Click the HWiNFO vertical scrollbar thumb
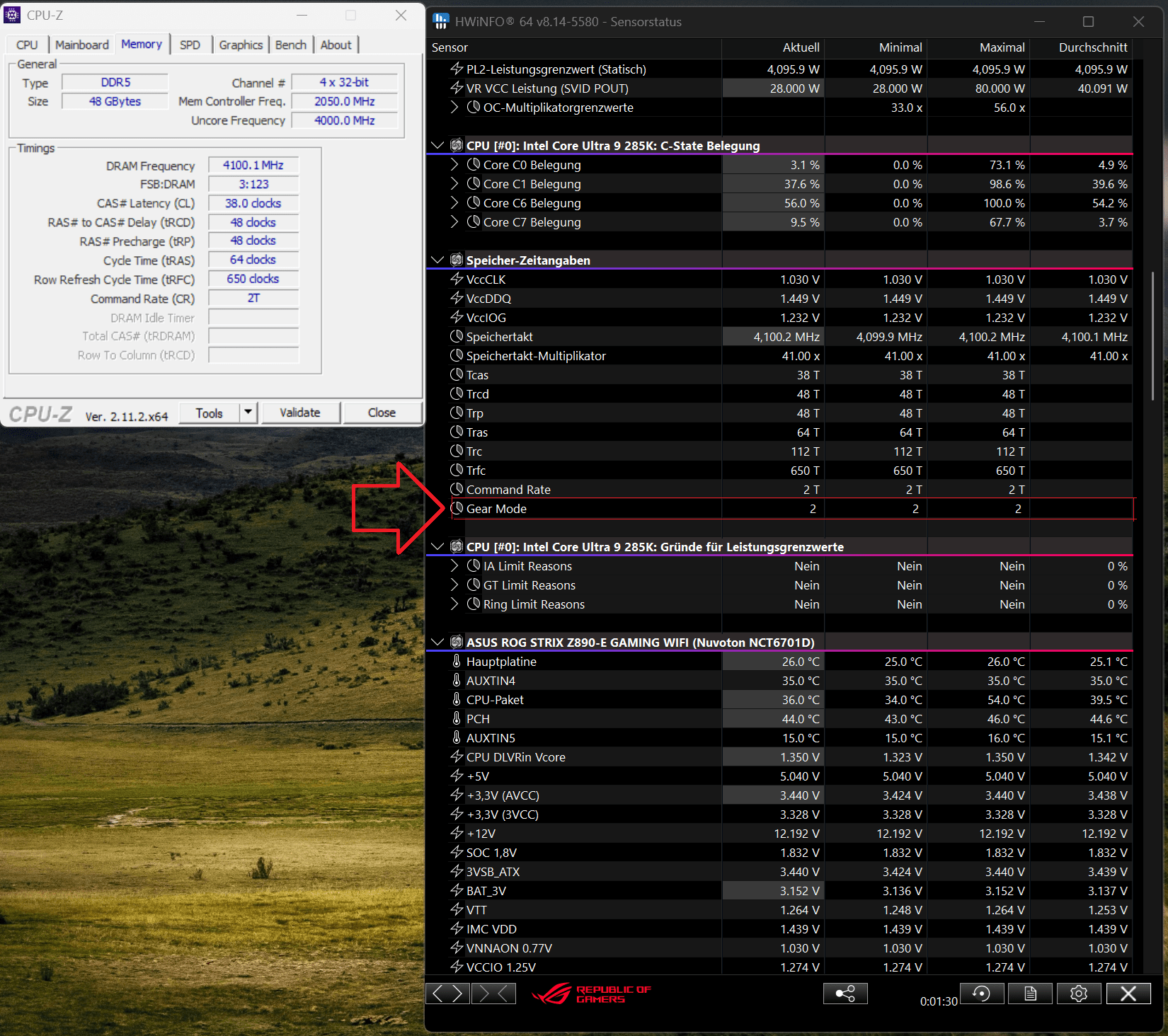This screenshot has width=1168, height=1036. (x=1152, y=336)
